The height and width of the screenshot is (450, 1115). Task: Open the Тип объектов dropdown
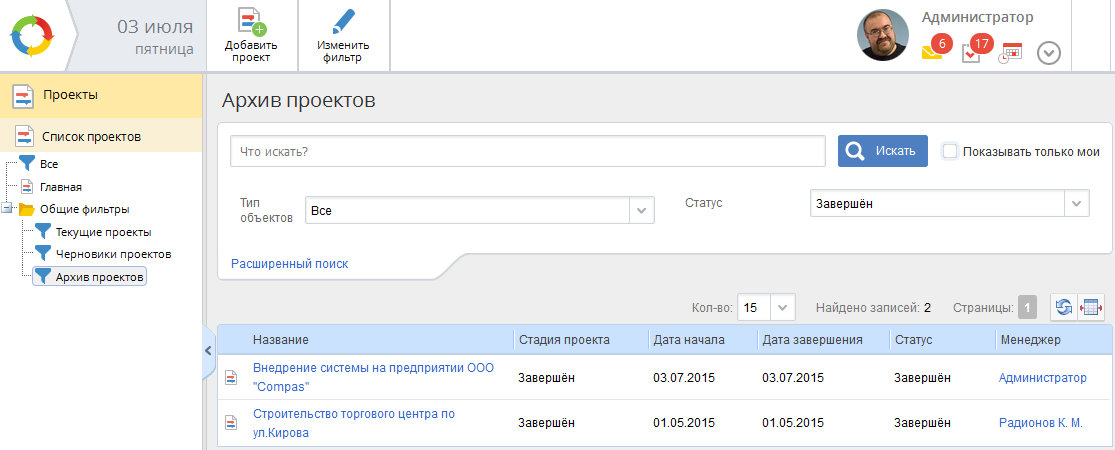(641, 210)
